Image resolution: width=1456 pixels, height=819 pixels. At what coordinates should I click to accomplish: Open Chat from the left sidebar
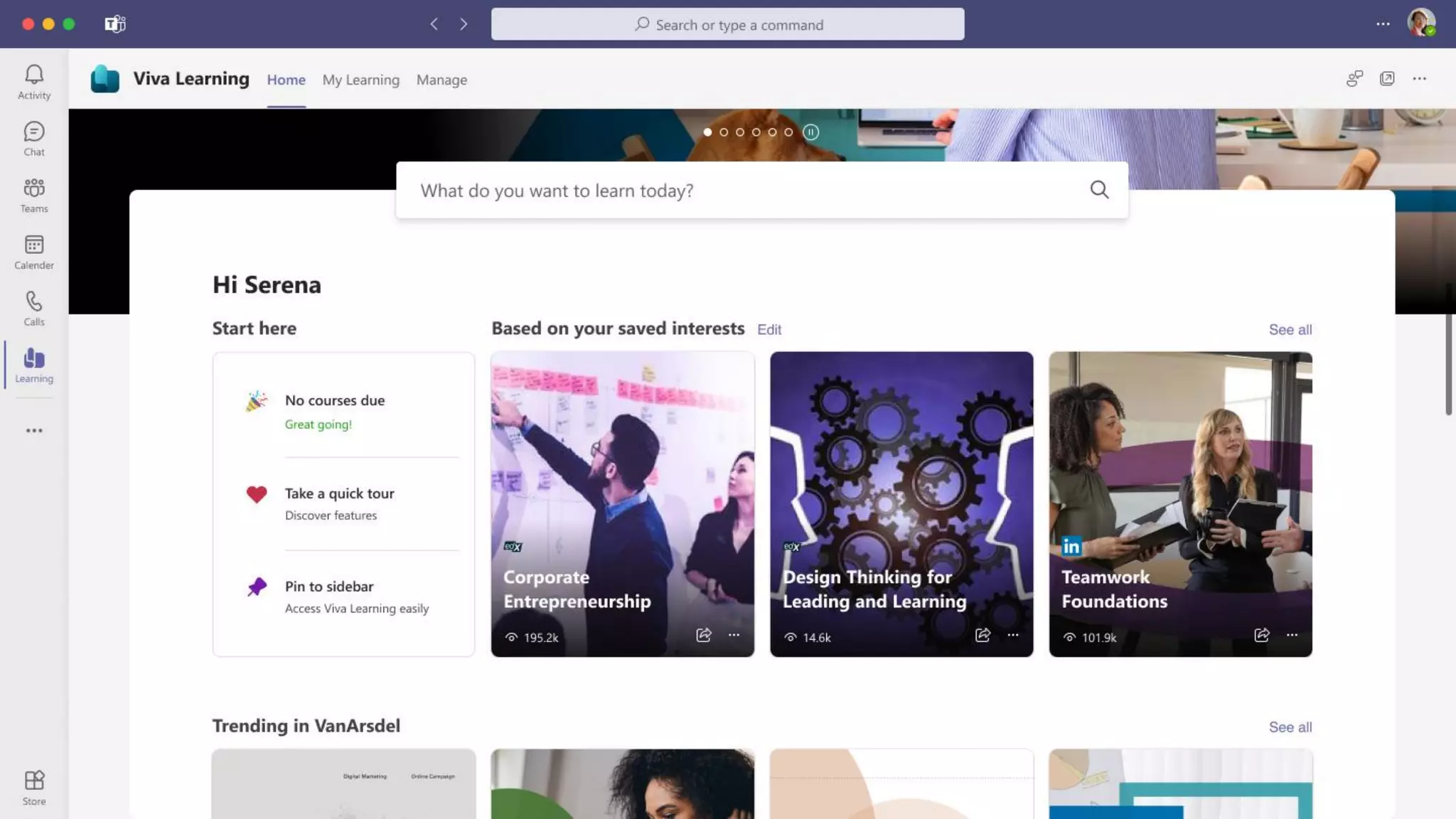point(34,138)
